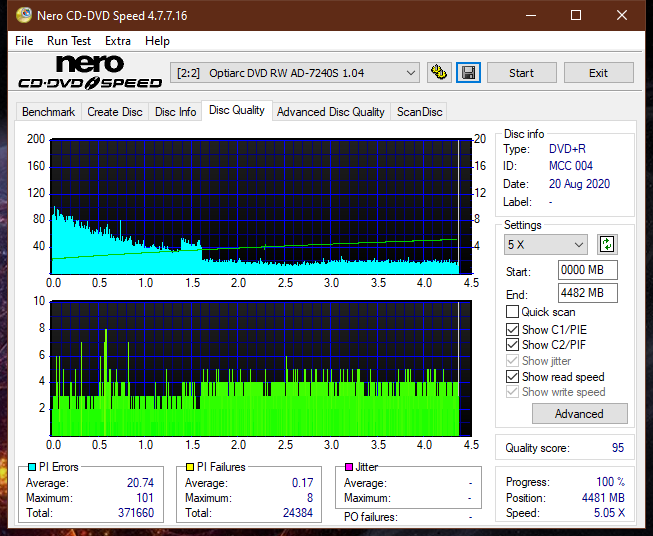Switch to the Benchmark tab
This screenshot has width=653, height=536.
[x=49, y=112]
